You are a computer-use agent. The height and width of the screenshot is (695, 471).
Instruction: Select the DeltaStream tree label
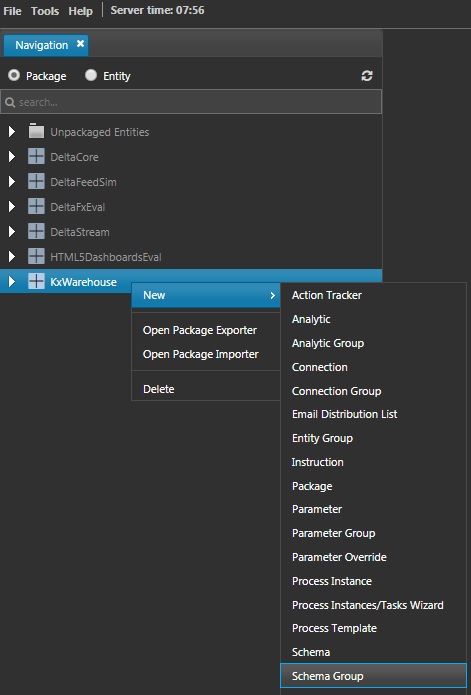point(80,232)
